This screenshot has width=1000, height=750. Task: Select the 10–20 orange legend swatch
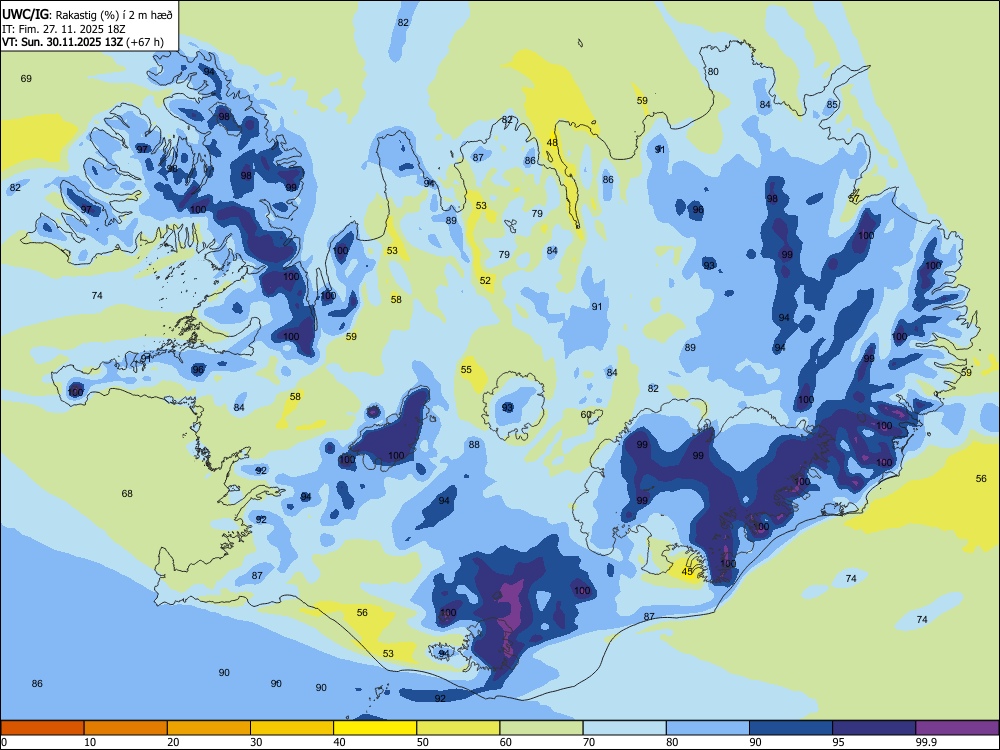[126, 728]
